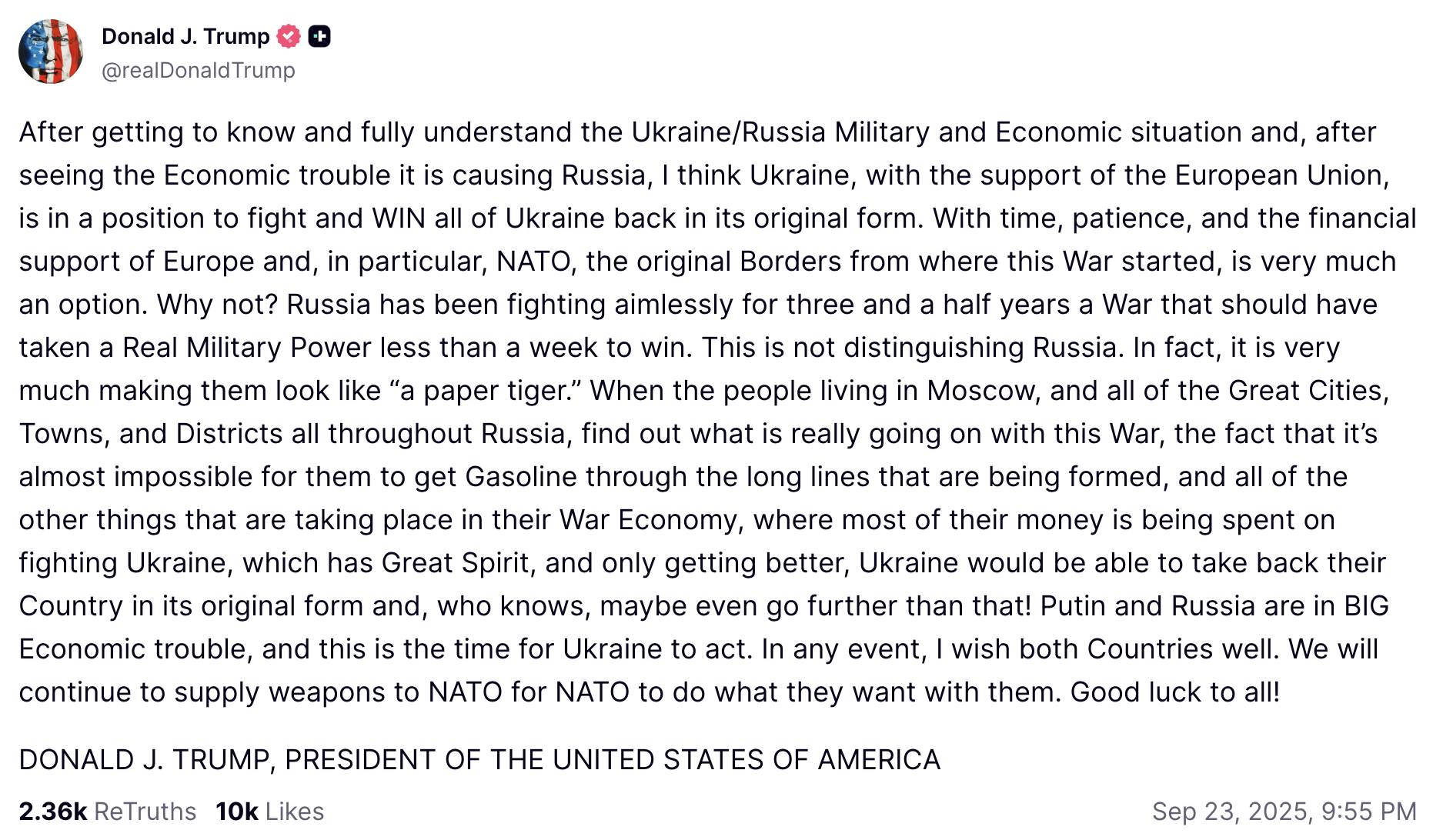Click the closing sentence Good luck to all!

(x=1175, y=692)
